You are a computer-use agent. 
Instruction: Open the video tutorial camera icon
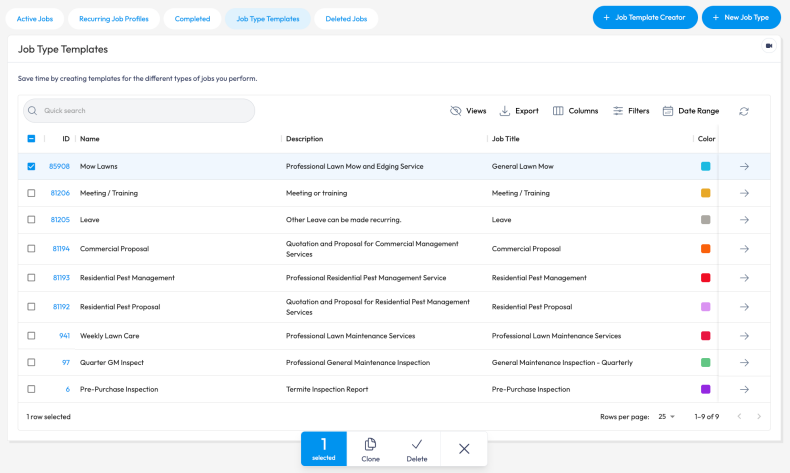769,46
